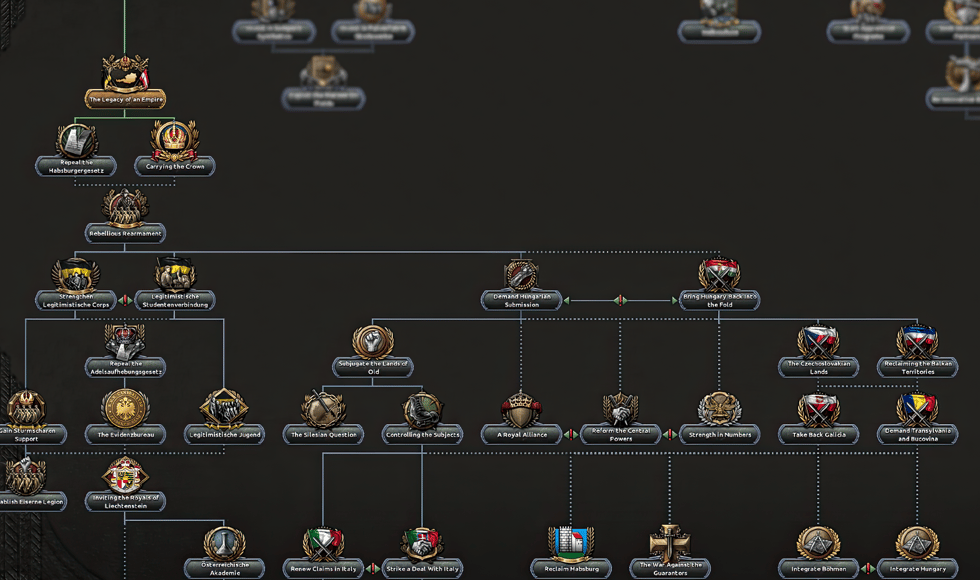Select Bring Hungary Back into the Fold
980x580 pixels.
[719, 284]
